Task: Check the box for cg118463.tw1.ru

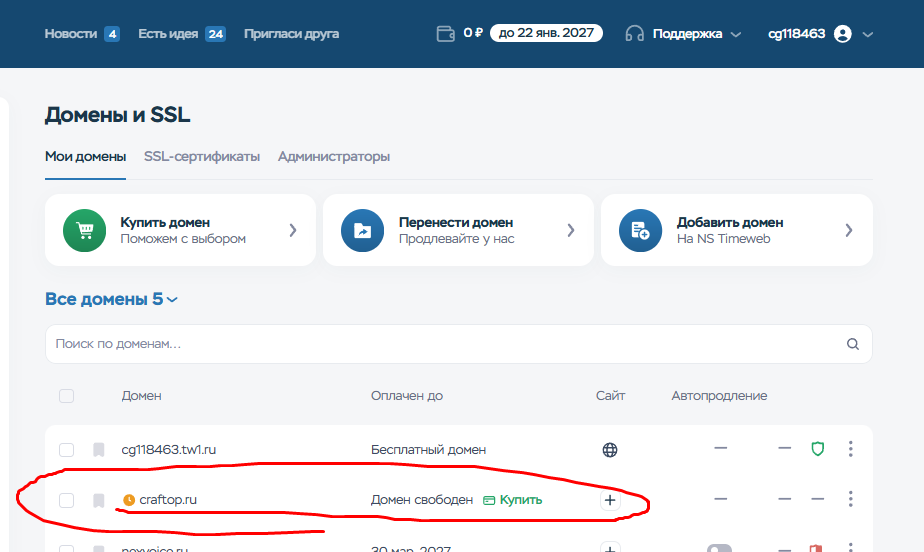Action: point(66,450)
